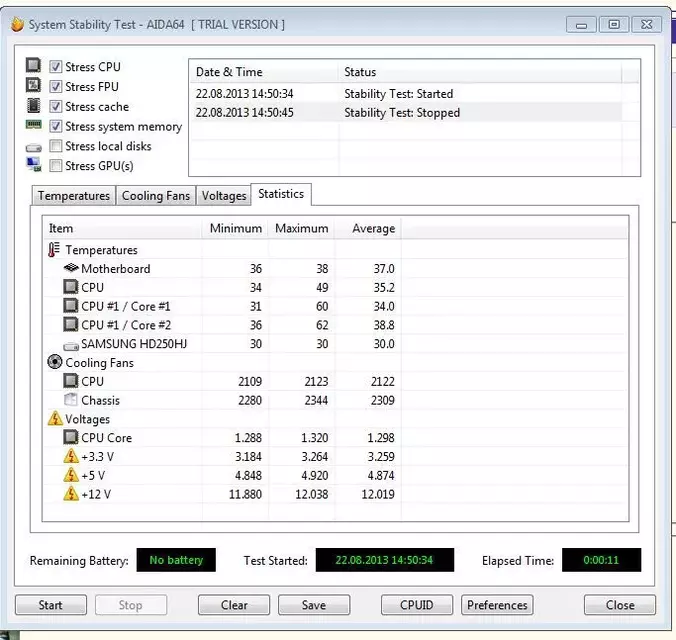Image resolution: width=676 pixels, height=640 pixels.
Task: Save the statistics with Save button
Action: pos(314,605)
